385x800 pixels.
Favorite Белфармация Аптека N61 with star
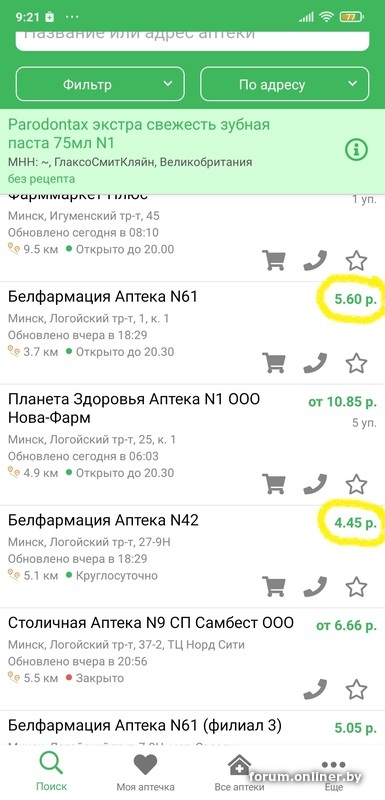click(356, 363)
